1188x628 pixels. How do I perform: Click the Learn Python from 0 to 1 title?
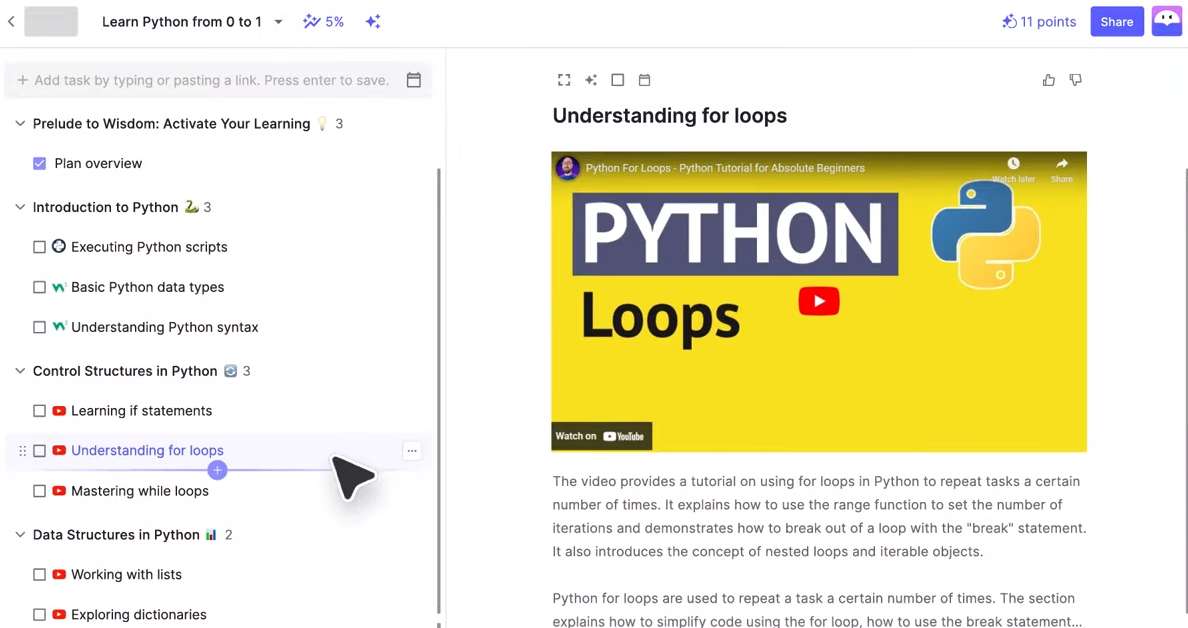182,22
